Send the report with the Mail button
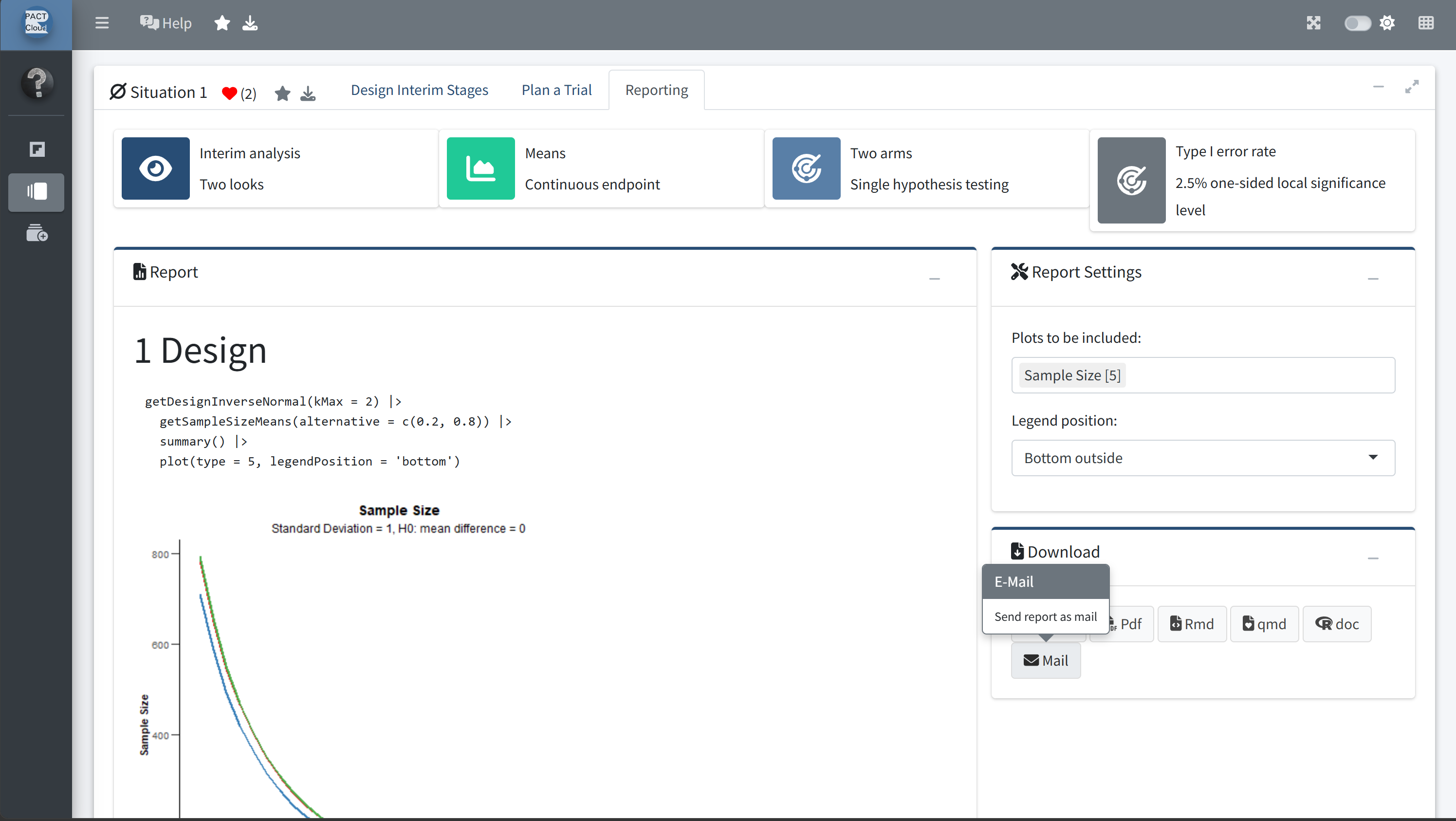 (1046, 660)
